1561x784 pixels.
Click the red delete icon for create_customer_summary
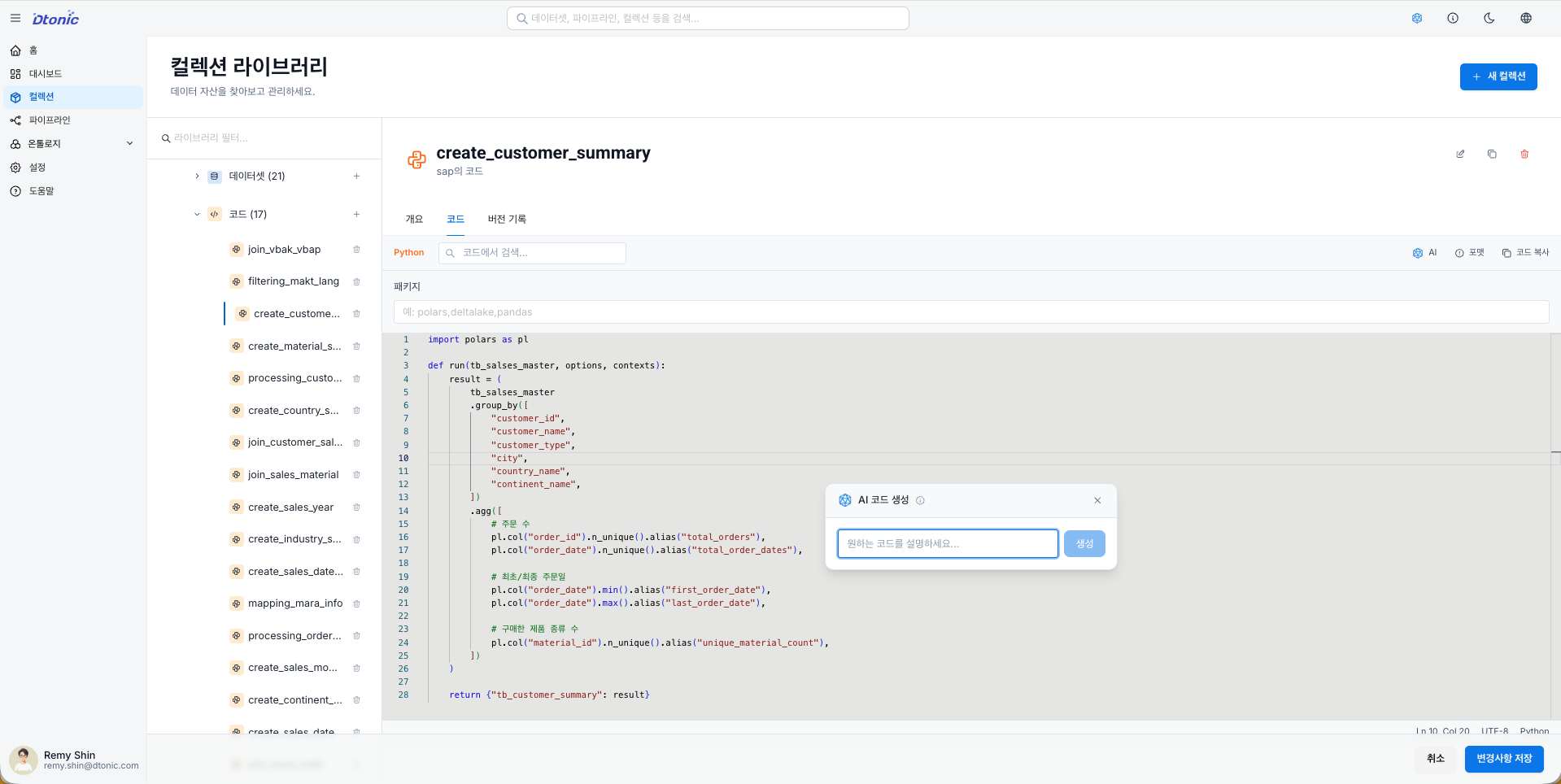[1524, 154]
